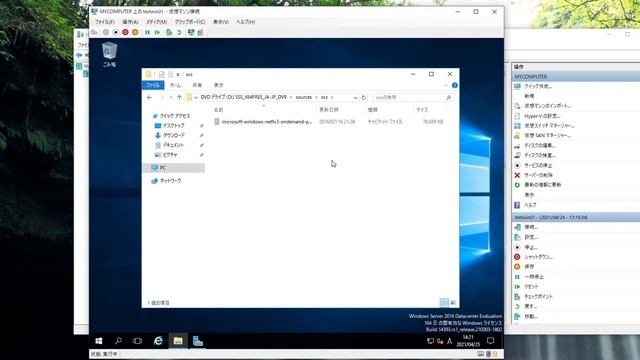This screenshot has height=360, width=640.
Task: Open Task View on the VM taskbar
Action: pyautogui.click(x=138, y=341)
